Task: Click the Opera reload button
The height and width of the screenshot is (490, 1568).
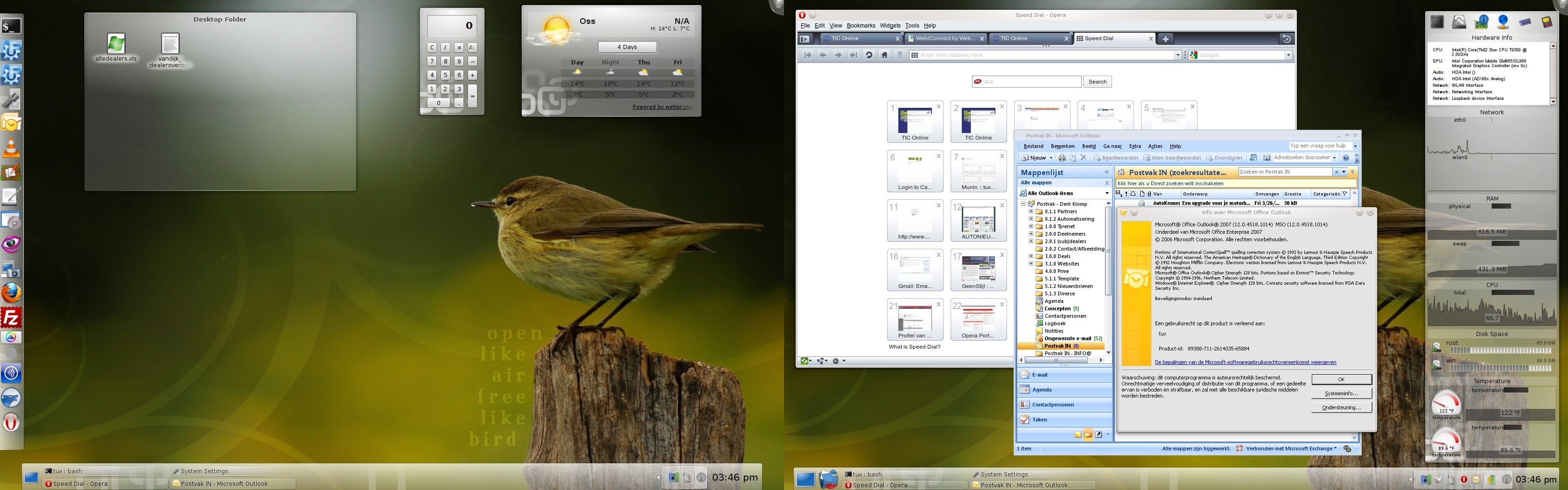Action: pos(868,56)
